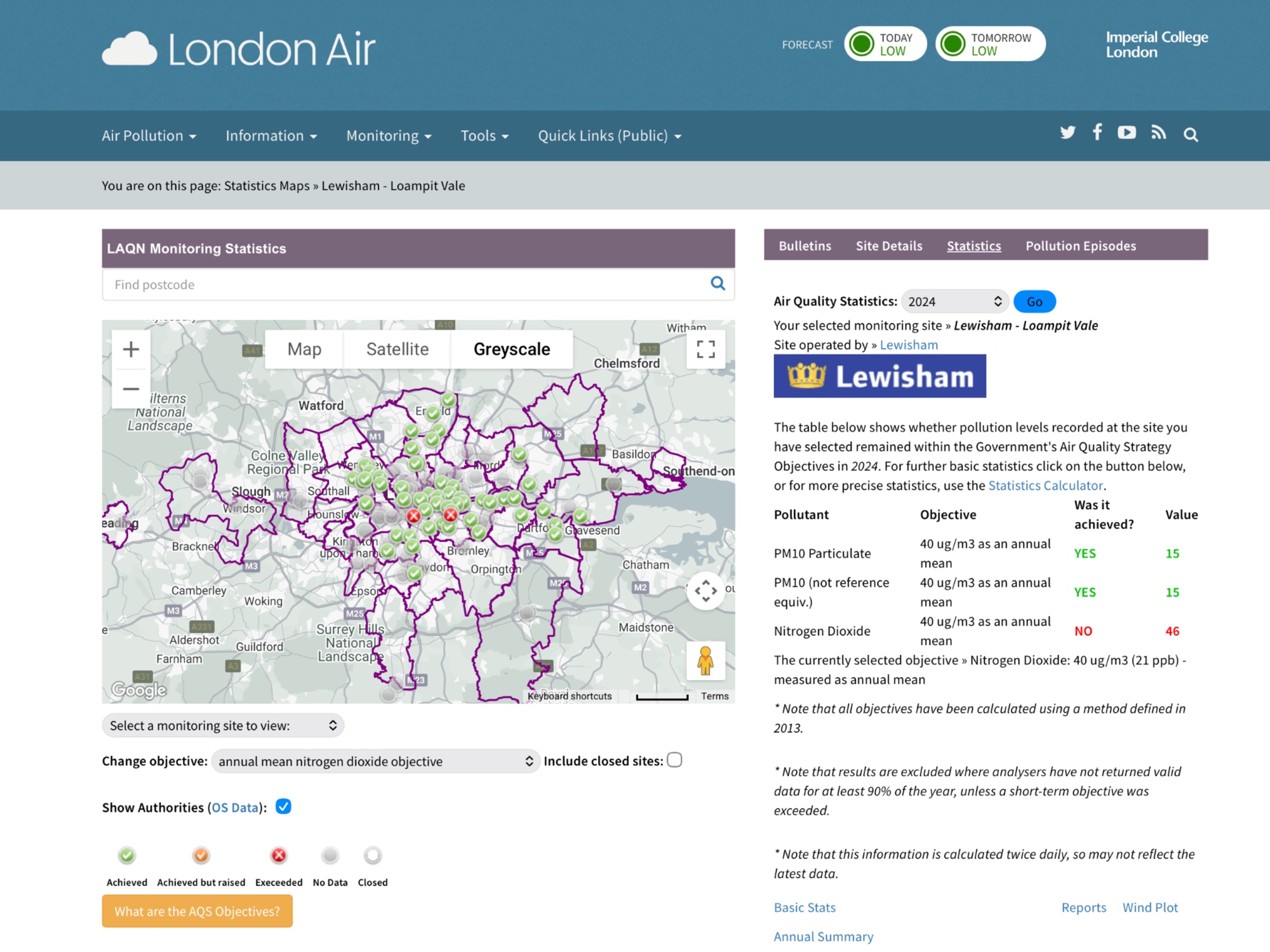
Task: Expand the Change objective dropdown
Action: point(375,761)
